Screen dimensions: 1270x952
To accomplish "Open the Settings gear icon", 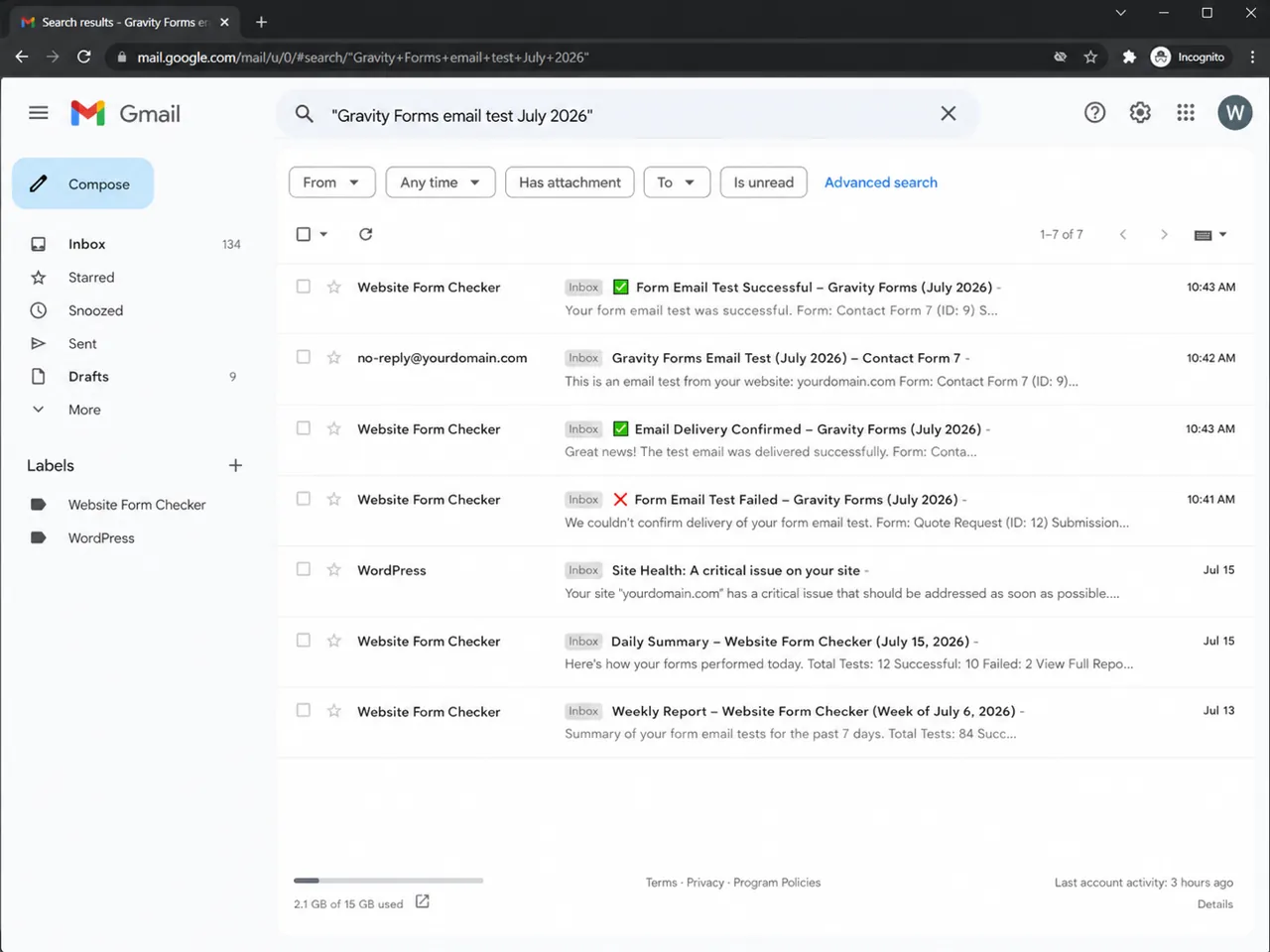I will (x=1140, y=113).
